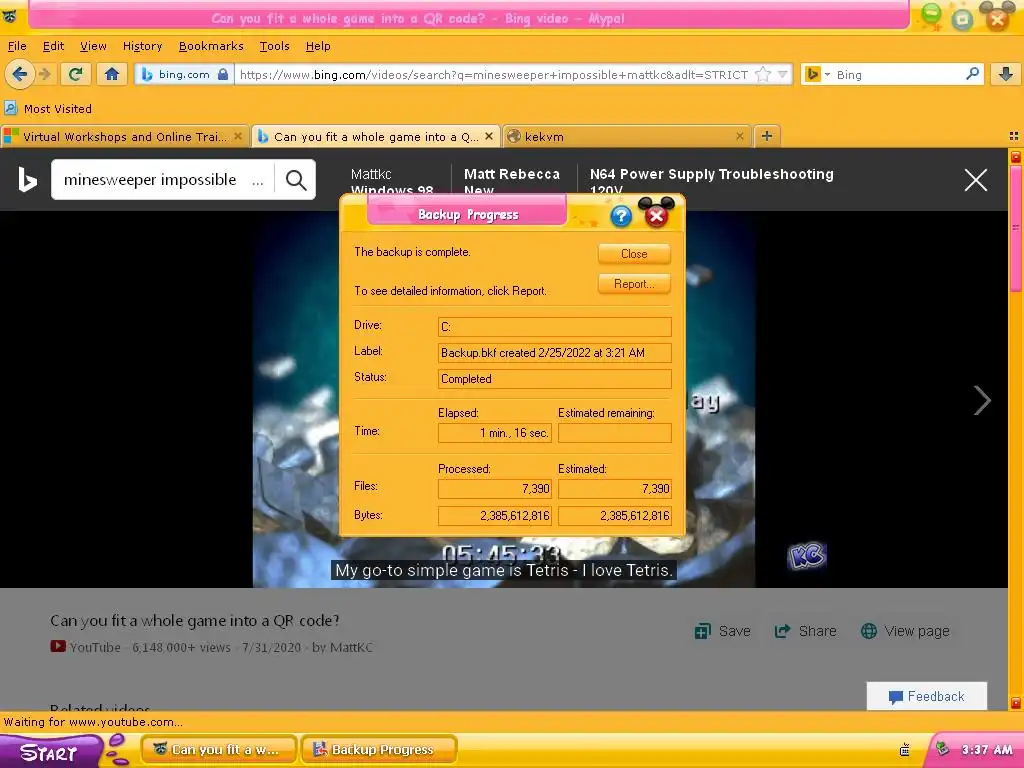Close the Virtual Workshops tab
Screen dimensions: 1024x768
tap(238, 136)
